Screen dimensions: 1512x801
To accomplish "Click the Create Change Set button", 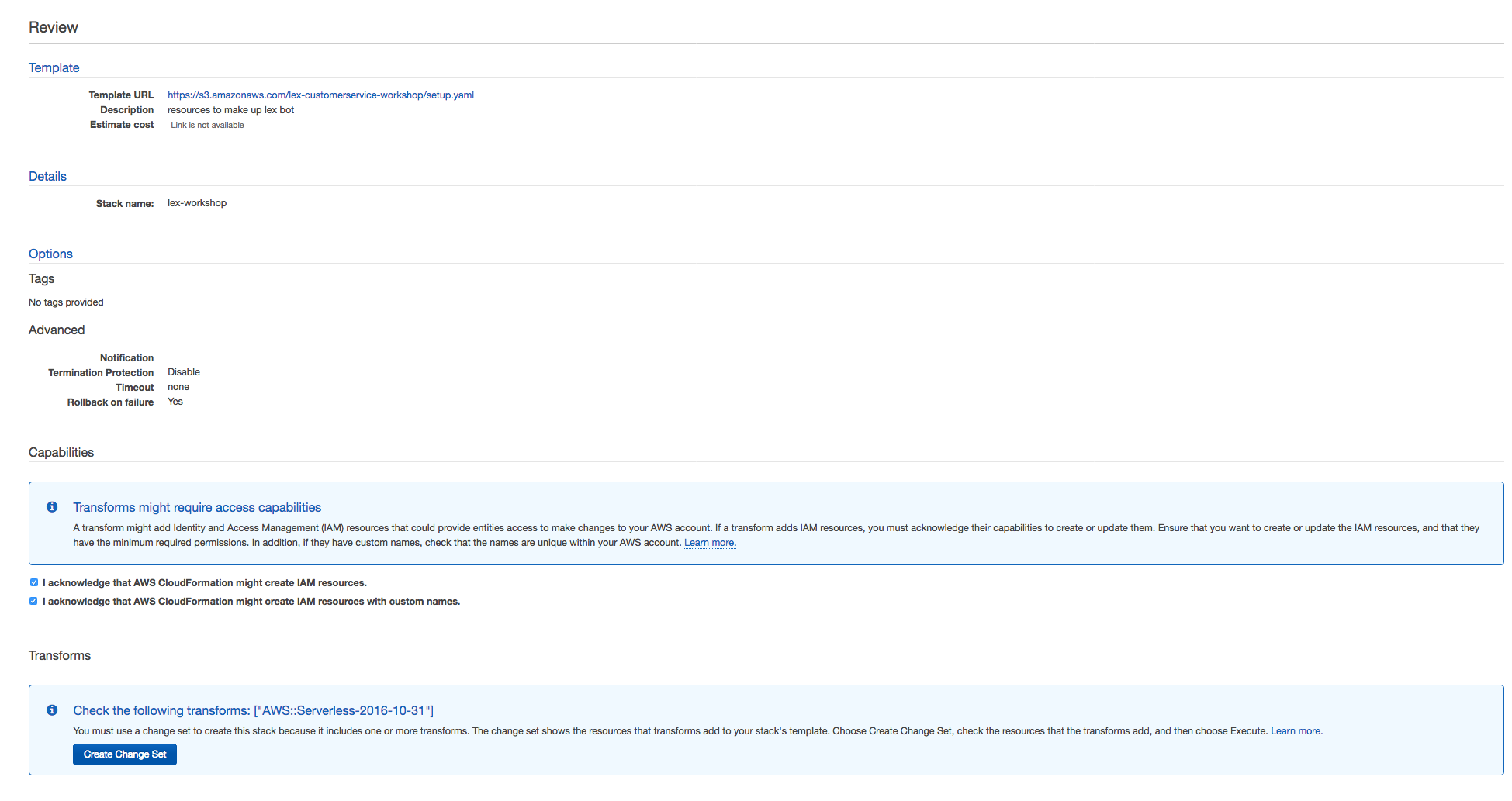I will (125, 754).
